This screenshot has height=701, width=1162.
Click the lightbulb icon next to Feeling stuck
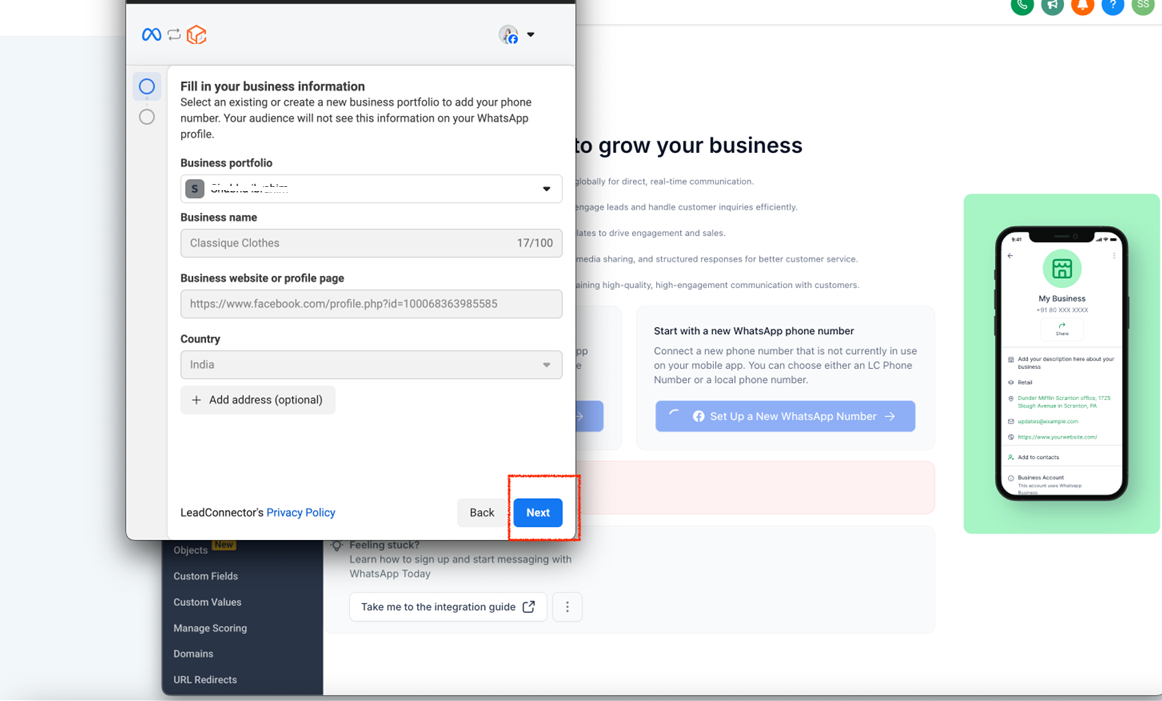(337, 545)
